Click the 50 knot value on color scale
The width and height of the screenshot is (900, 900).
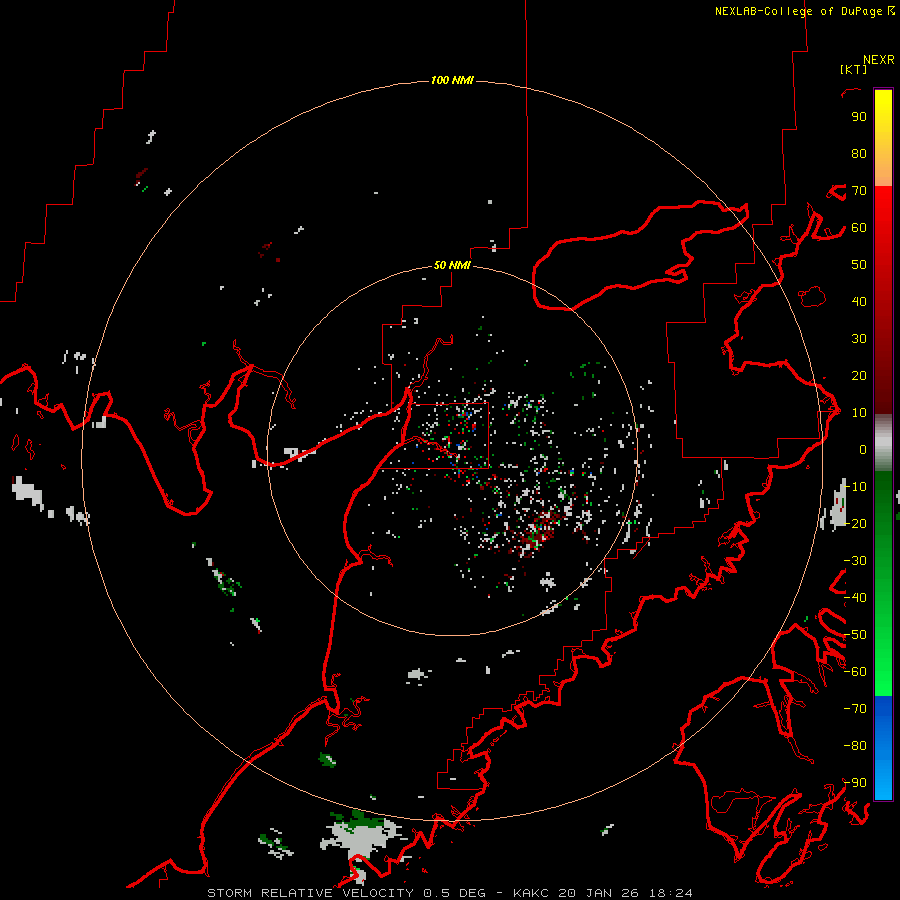point(859,265)
